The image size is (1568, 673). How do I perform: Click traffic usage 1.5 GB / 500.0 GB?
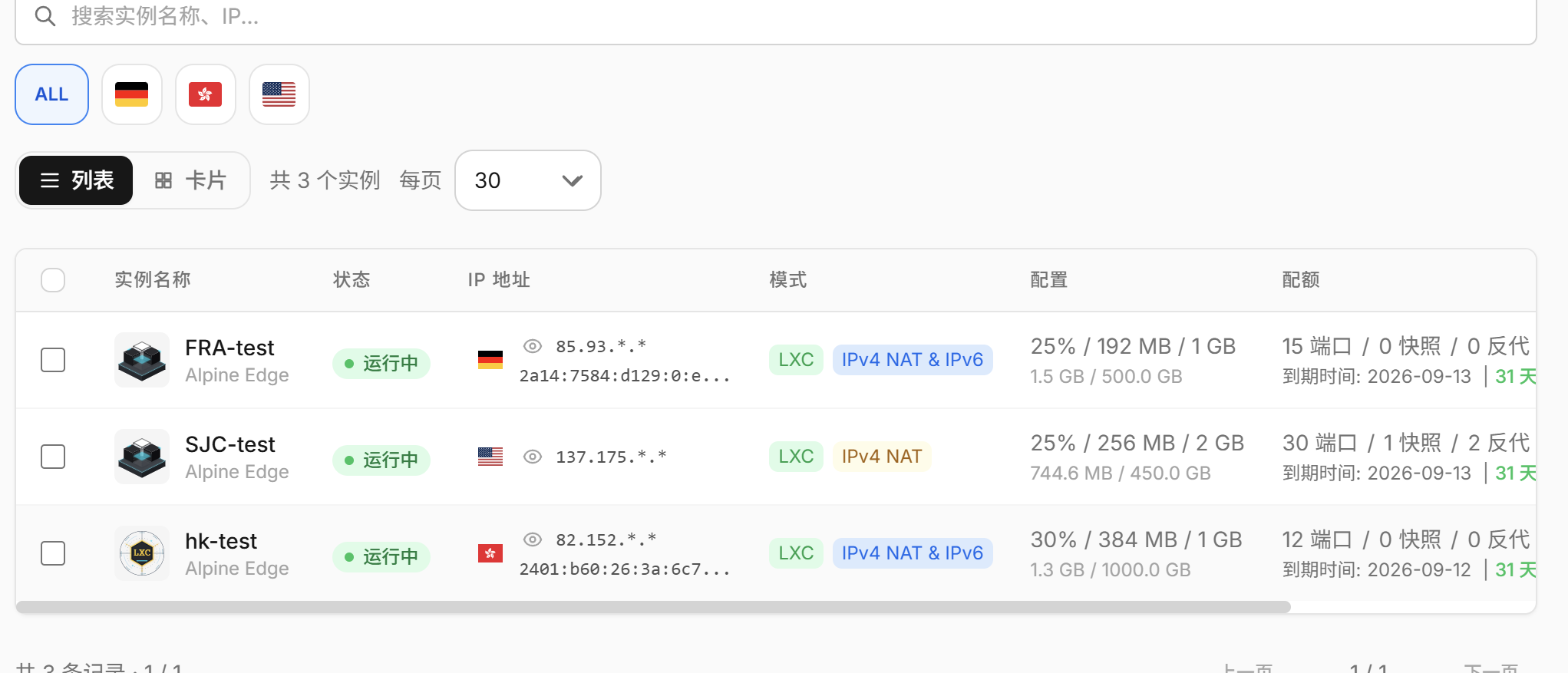coord(1106,377)
